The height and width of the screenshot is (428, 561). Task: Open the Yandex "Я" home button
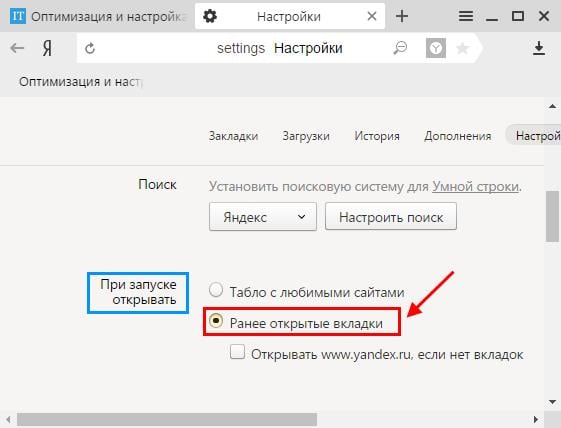[x=47, y=48]
